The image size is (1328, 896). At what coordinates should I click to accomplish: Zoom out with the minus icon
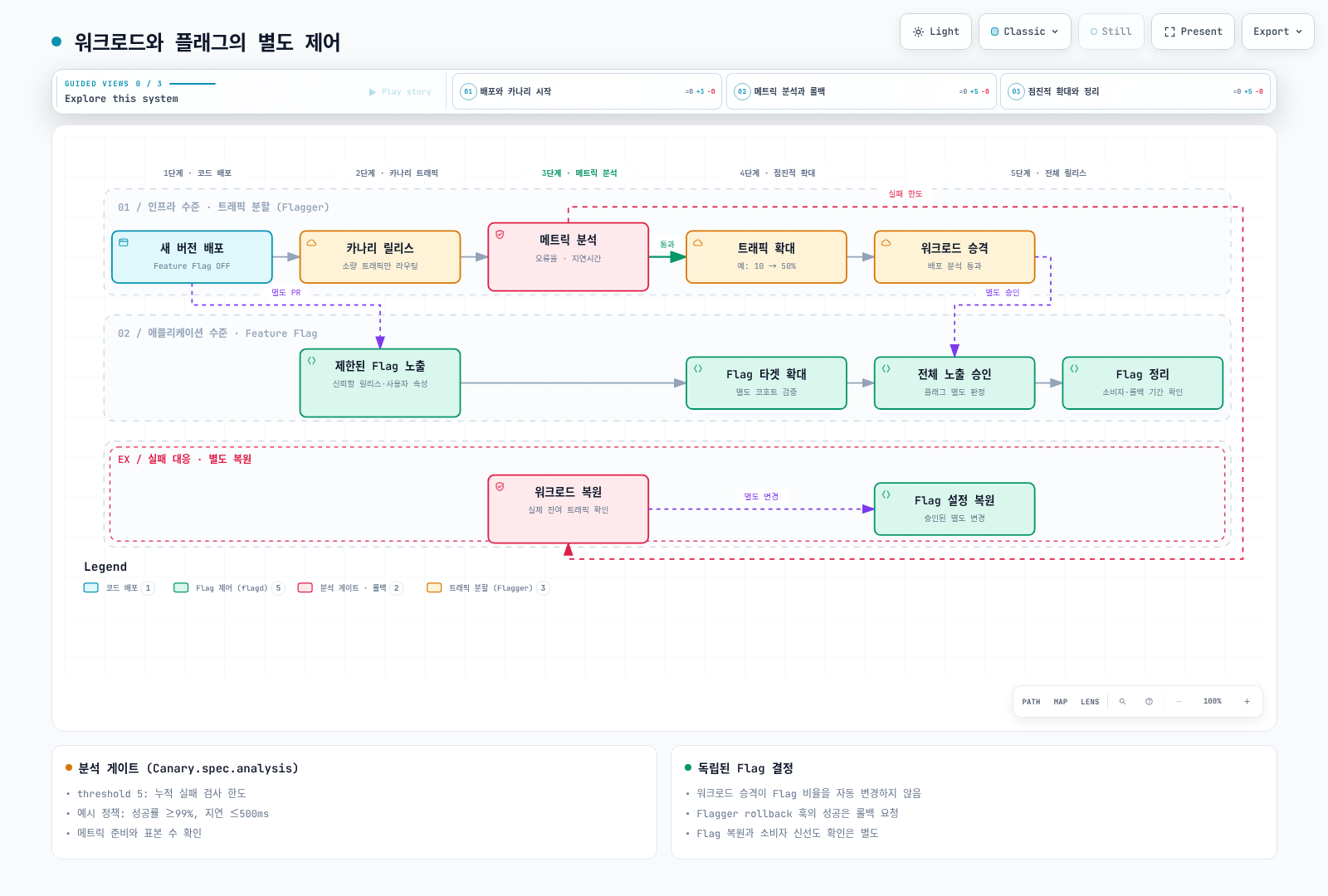(x=1179, y=702)
